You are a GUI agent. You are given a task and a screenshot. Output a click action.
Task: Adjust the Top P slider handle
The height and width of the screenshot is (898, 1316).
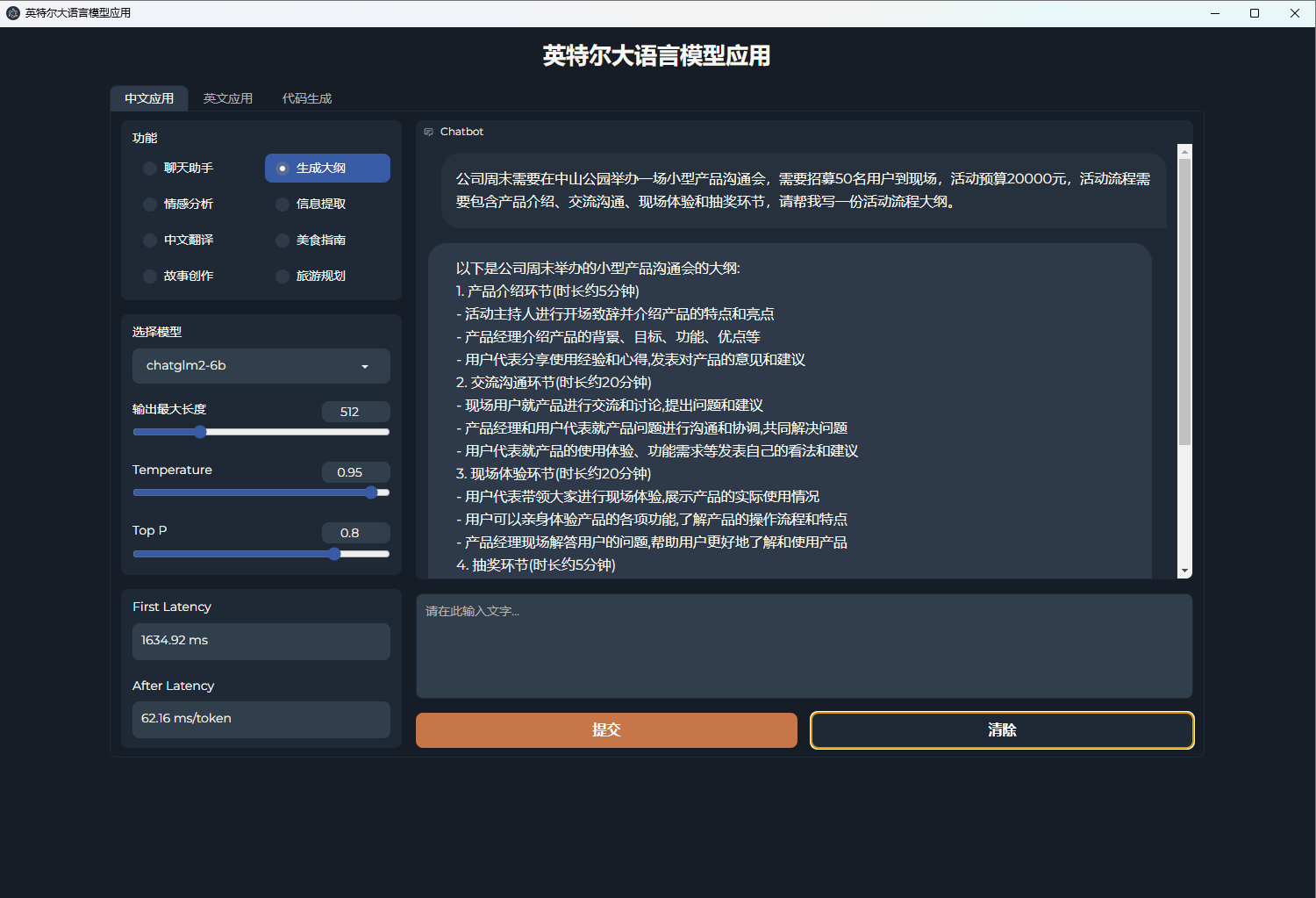[334, 554]
